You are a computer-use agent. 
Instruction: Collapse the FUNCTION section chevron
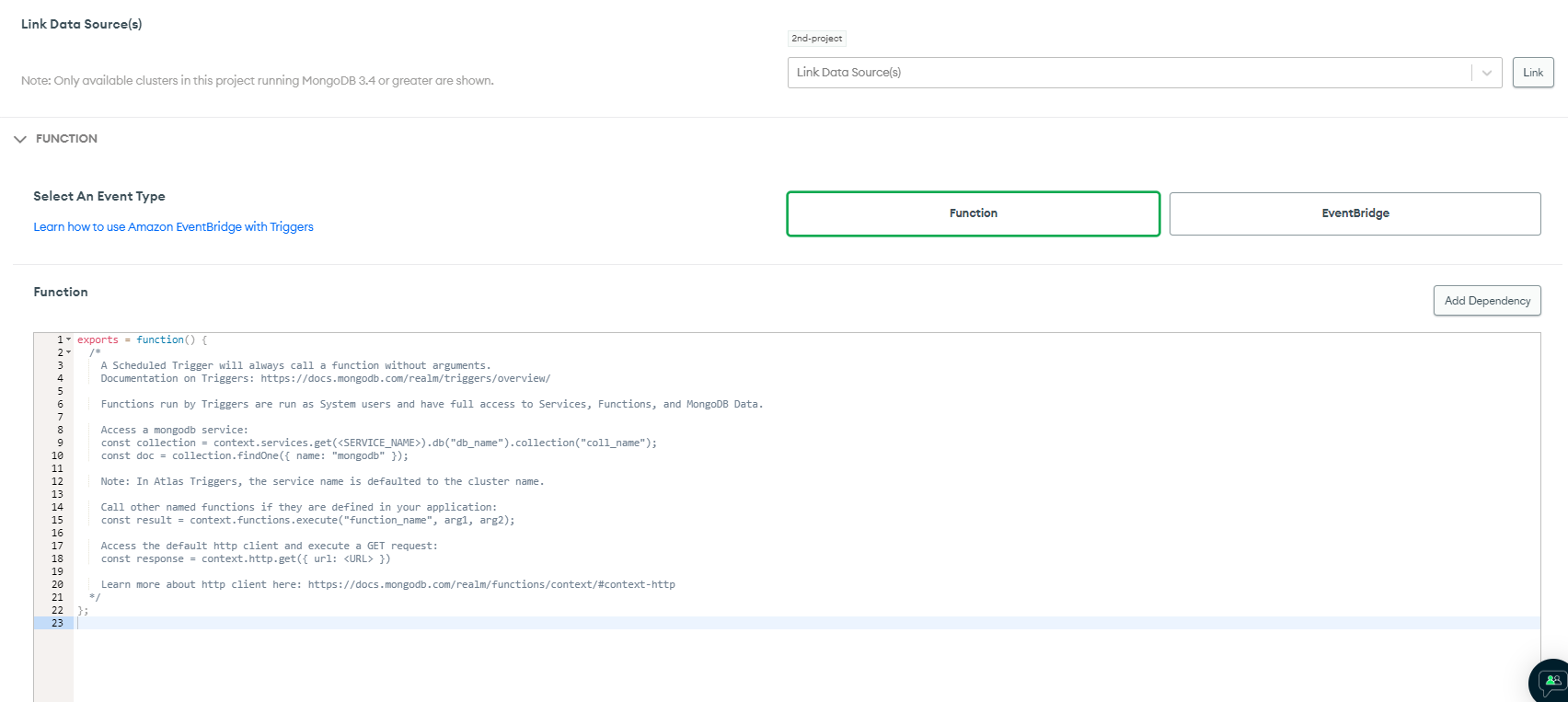pyautogui.click(x=20, y=139)
